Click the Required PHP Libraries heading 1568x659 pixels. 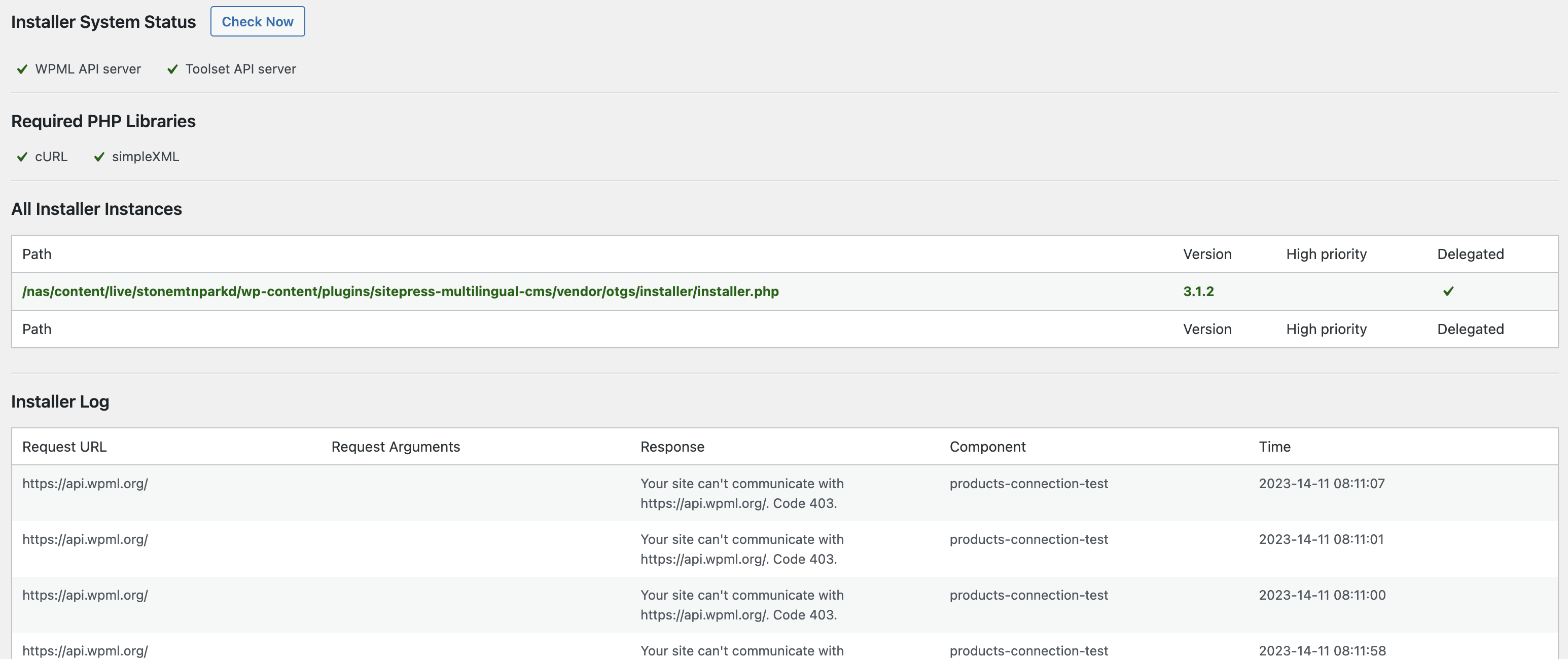[x=103, y=122]
